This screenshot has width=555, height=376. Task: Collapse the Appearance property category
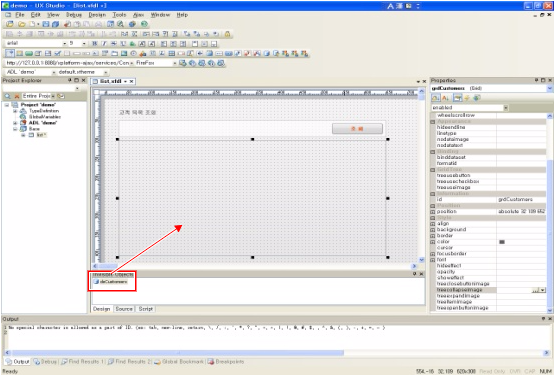tap(433, 121)
